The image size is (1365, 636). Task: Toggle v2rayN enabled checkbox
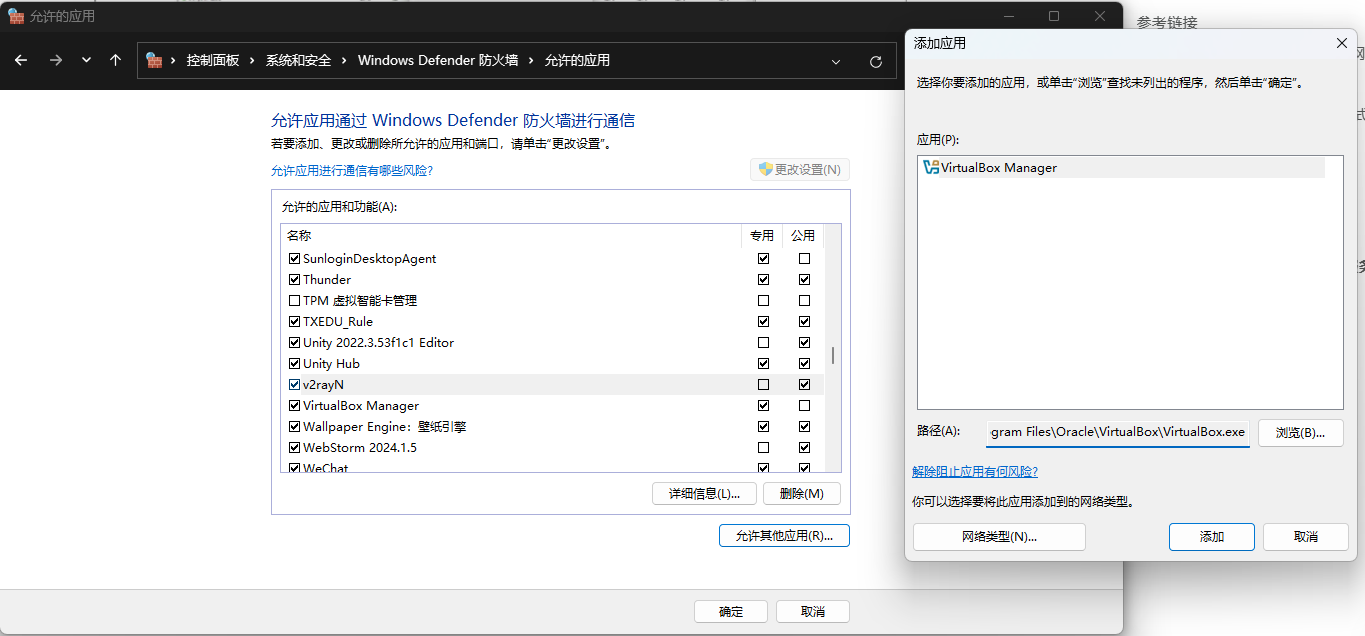(x=295, y=384)
